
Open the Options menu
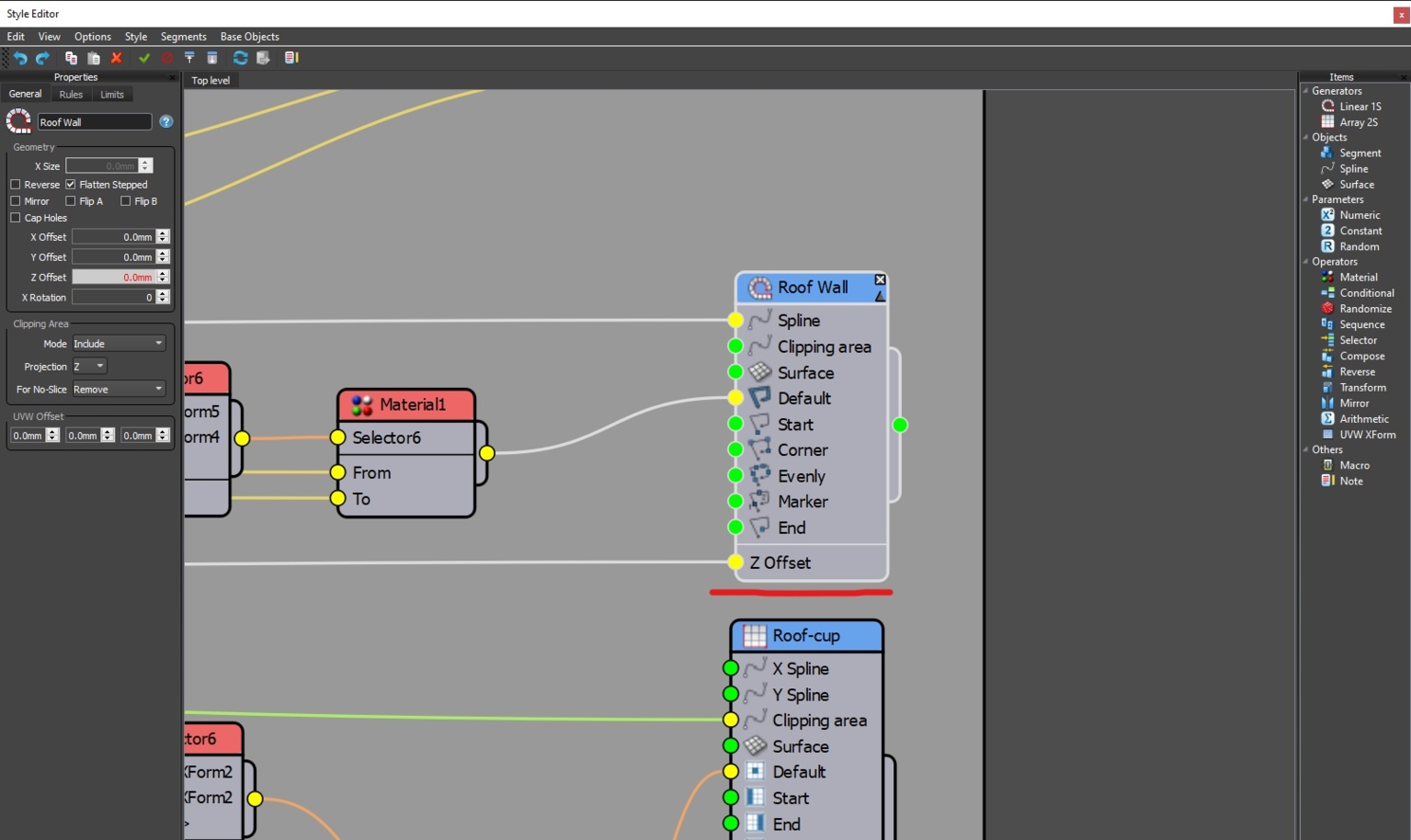pyautogui.click(x=93, y=36)
